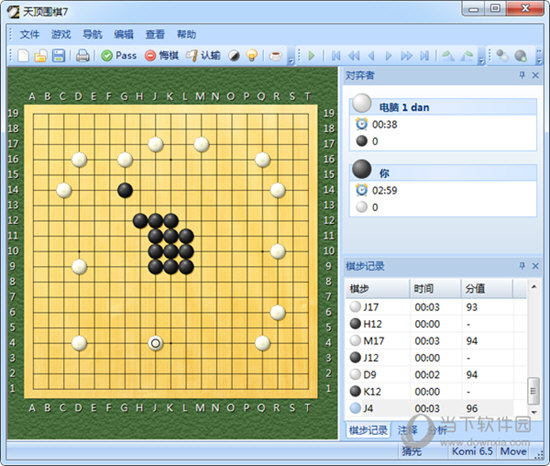
Task: Click the coffee cup pause icon
Action: click(276, 55)
